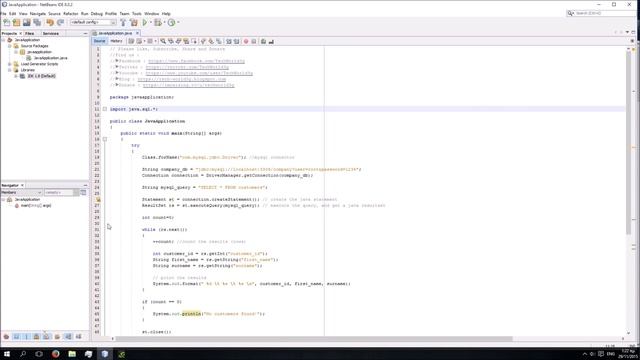Click the Windows Start button
The height and width of the screenshot is (360, 640).
click(7, 354)
